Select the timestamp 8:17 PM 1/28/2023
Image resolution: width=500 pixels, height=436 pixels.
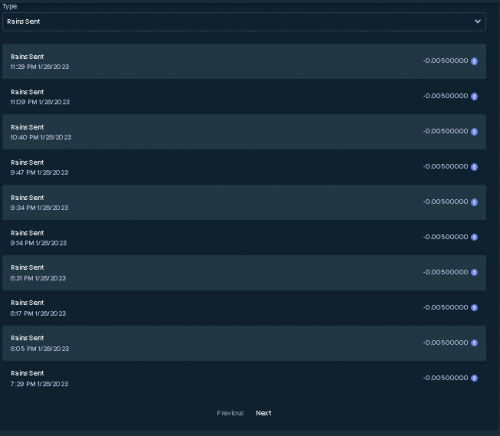(x=38, y=314)
